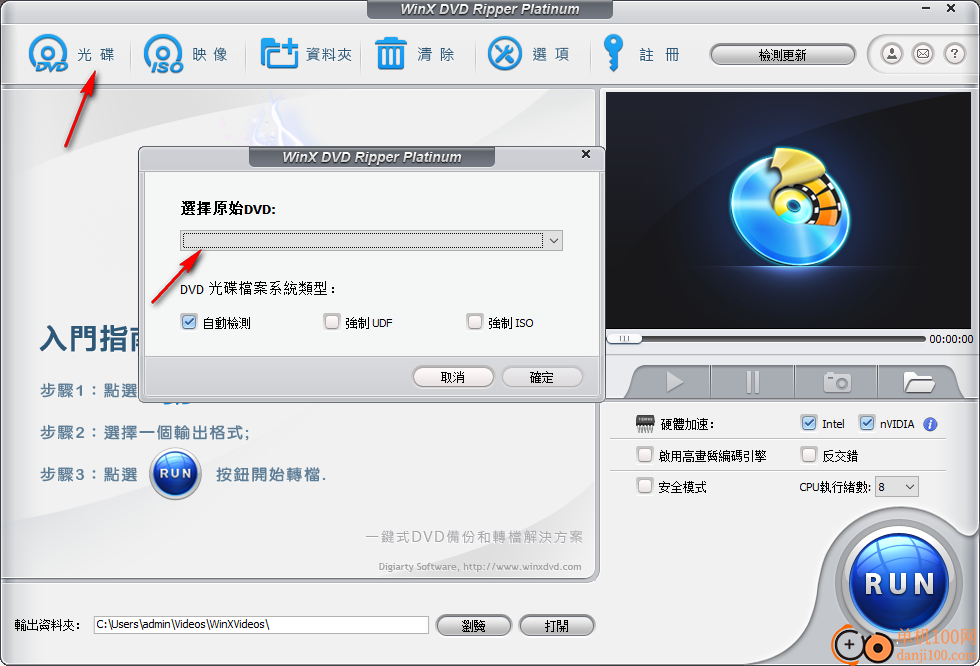Open the ISO 映像 image loader
The image size is (980, 666).
click(x=164, y=54)
